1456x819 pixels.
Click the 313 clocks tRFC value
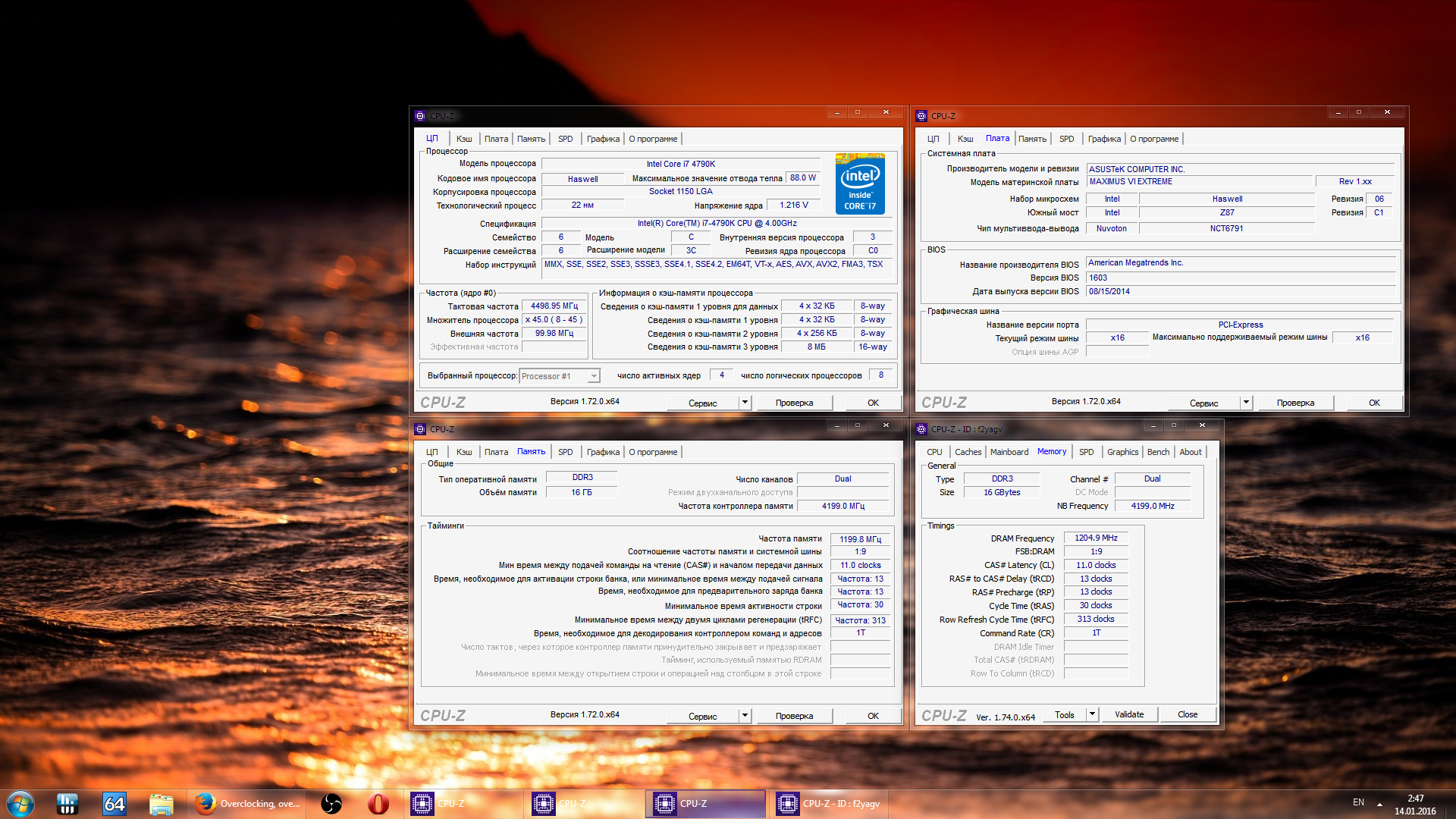pyautogui.click(x=1096, y=620)
